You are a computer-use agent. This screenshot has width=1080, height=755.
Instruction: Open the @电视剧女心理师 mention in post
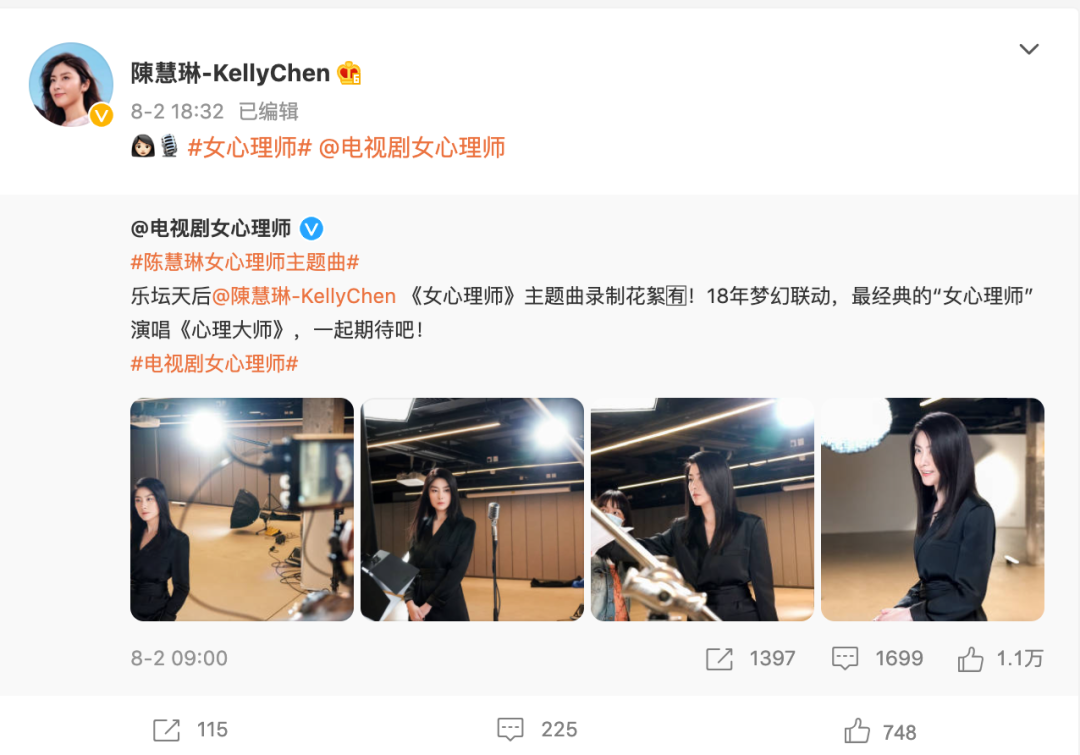click(412, 147)
